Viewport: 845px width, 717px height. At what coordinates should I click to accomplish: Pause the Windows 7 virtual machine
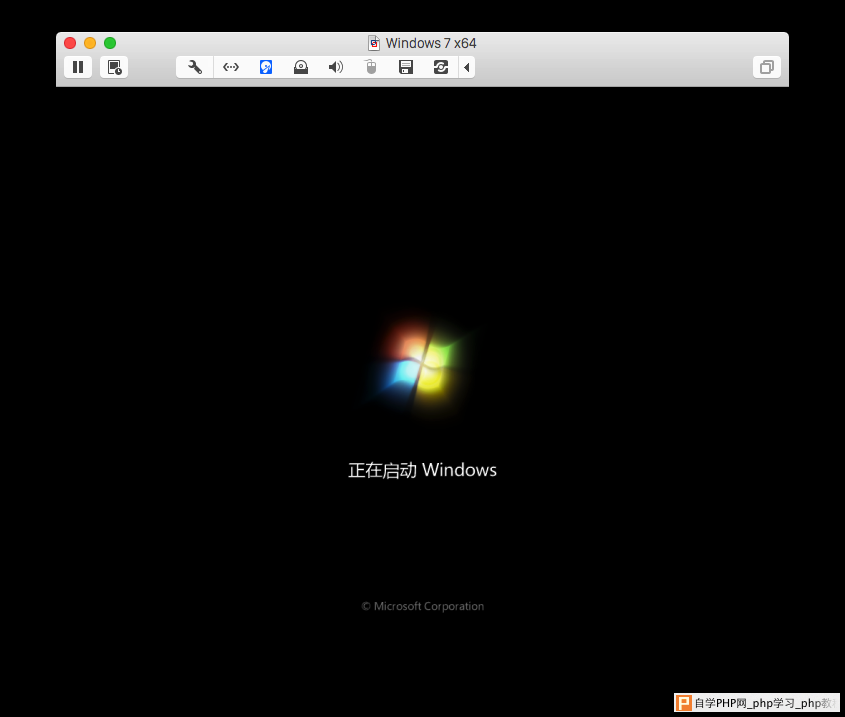pos(78,67)
